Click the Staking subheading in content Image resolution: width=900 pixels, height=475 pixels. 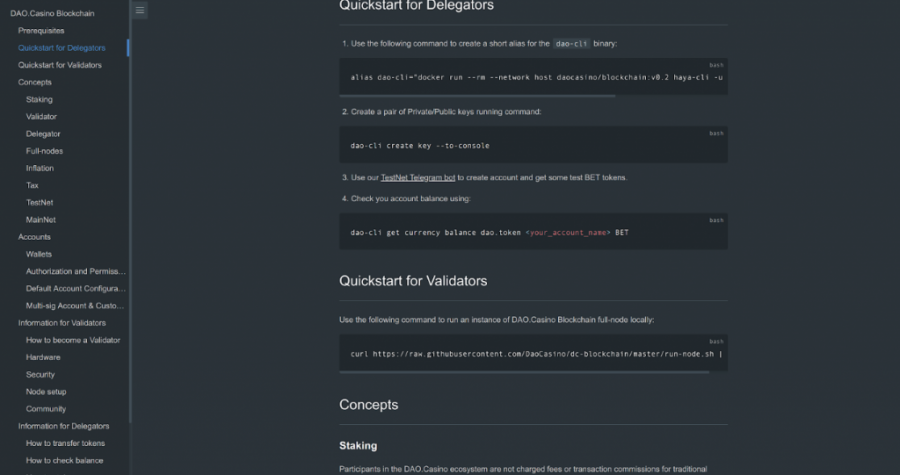[x=358, y=446]
